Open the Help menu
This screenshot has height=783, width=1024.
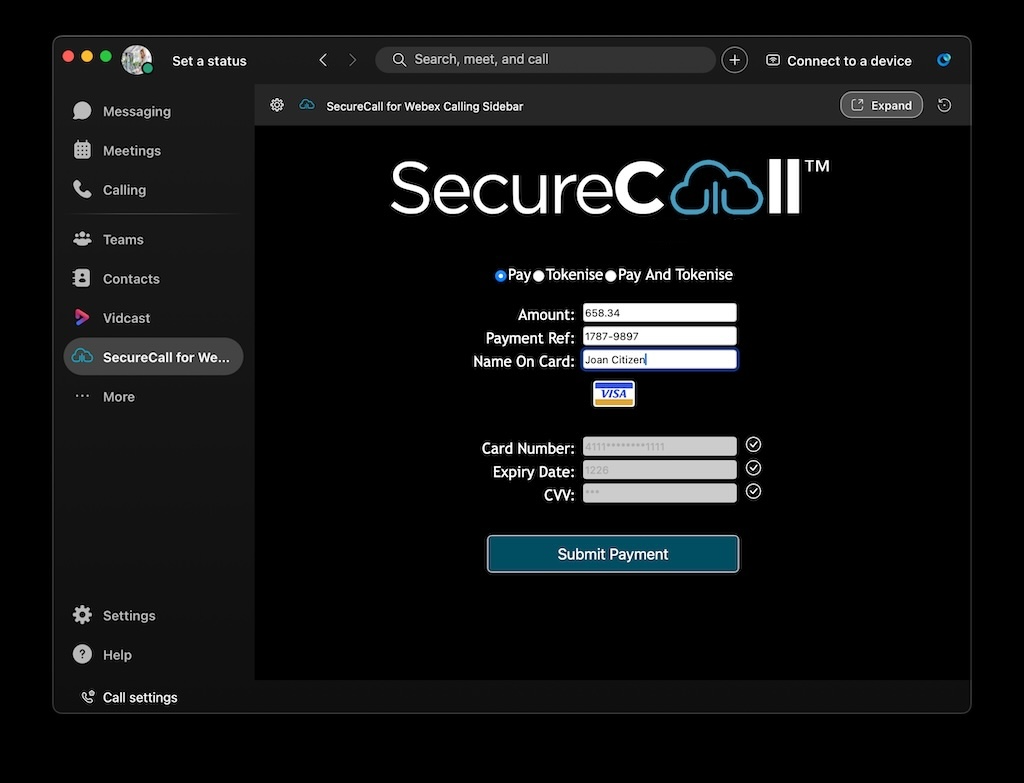[x=153, y=654]
